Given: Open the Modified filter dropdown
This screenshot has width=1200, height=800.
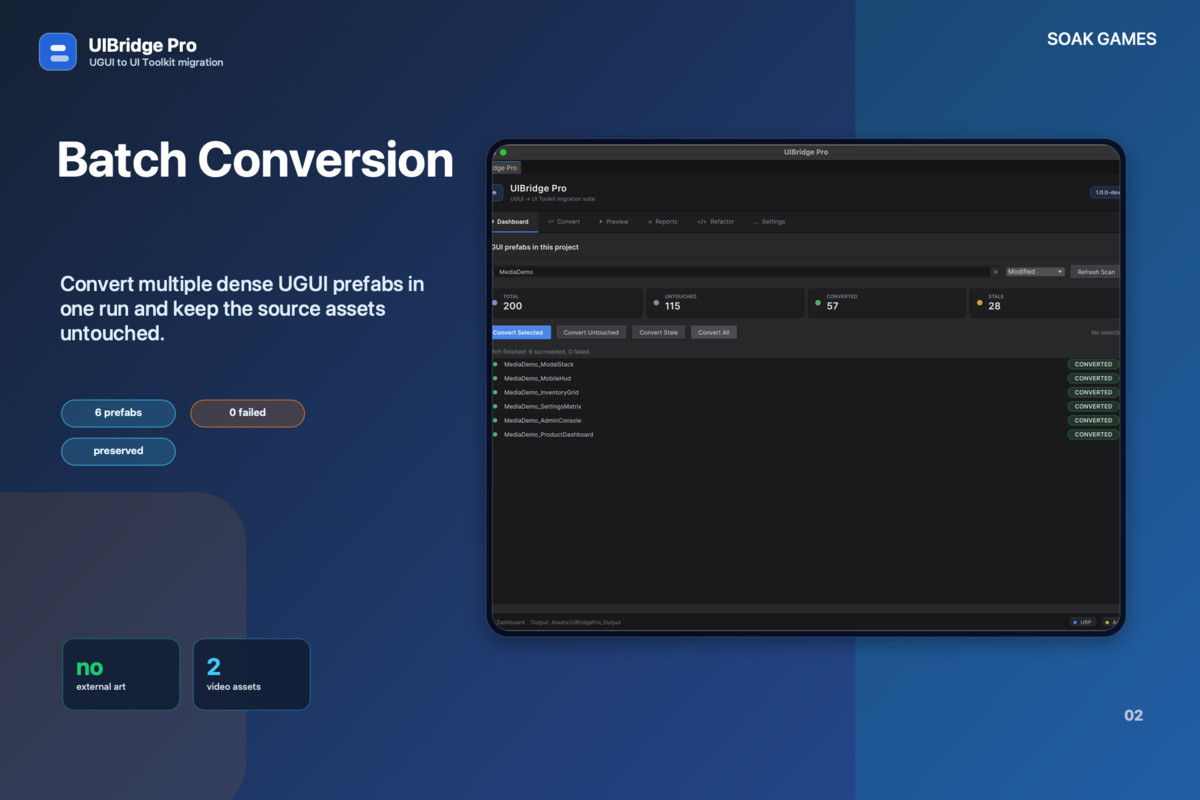Looking at the screenshot, I should point(1035,272).
